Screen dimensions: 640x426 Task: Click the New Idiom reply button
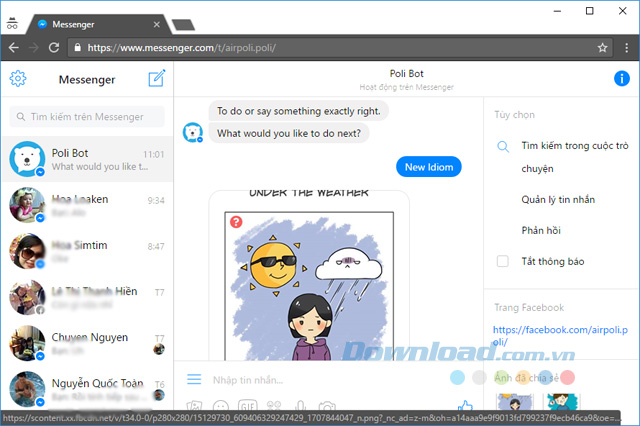[428, 167]
